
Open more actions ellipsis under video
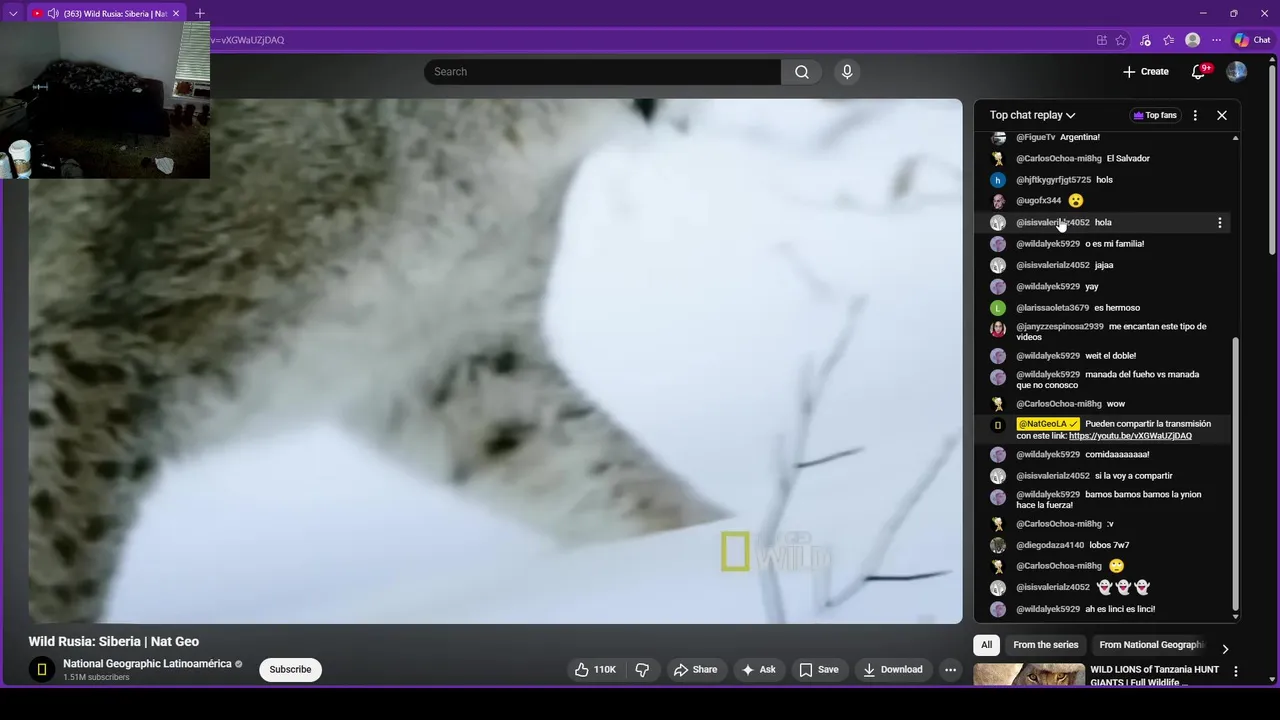click(951, 670)
